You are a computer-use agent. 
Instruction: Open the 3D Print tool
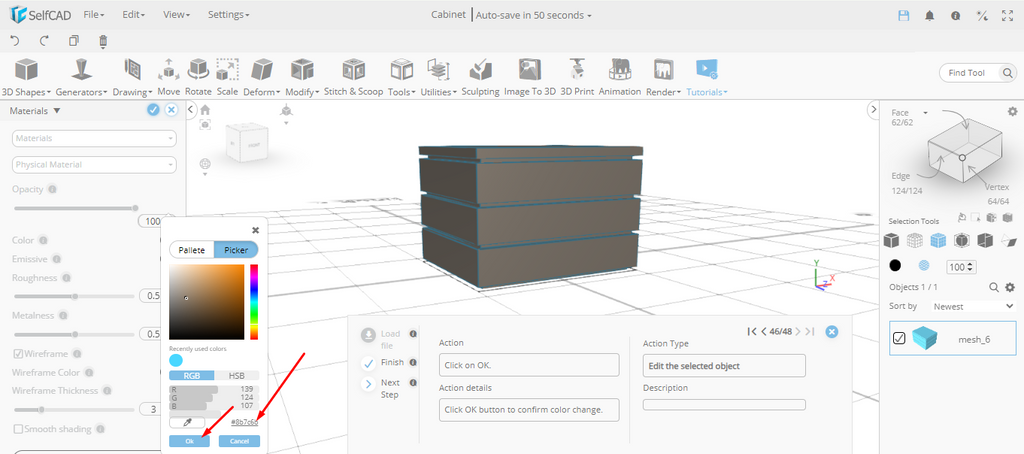(x=576, y=76)
